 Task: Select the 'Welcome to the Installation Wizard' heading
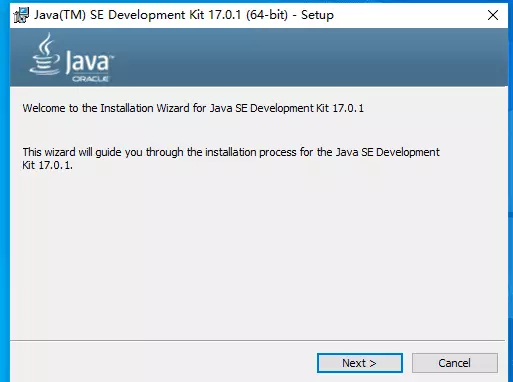193,108
